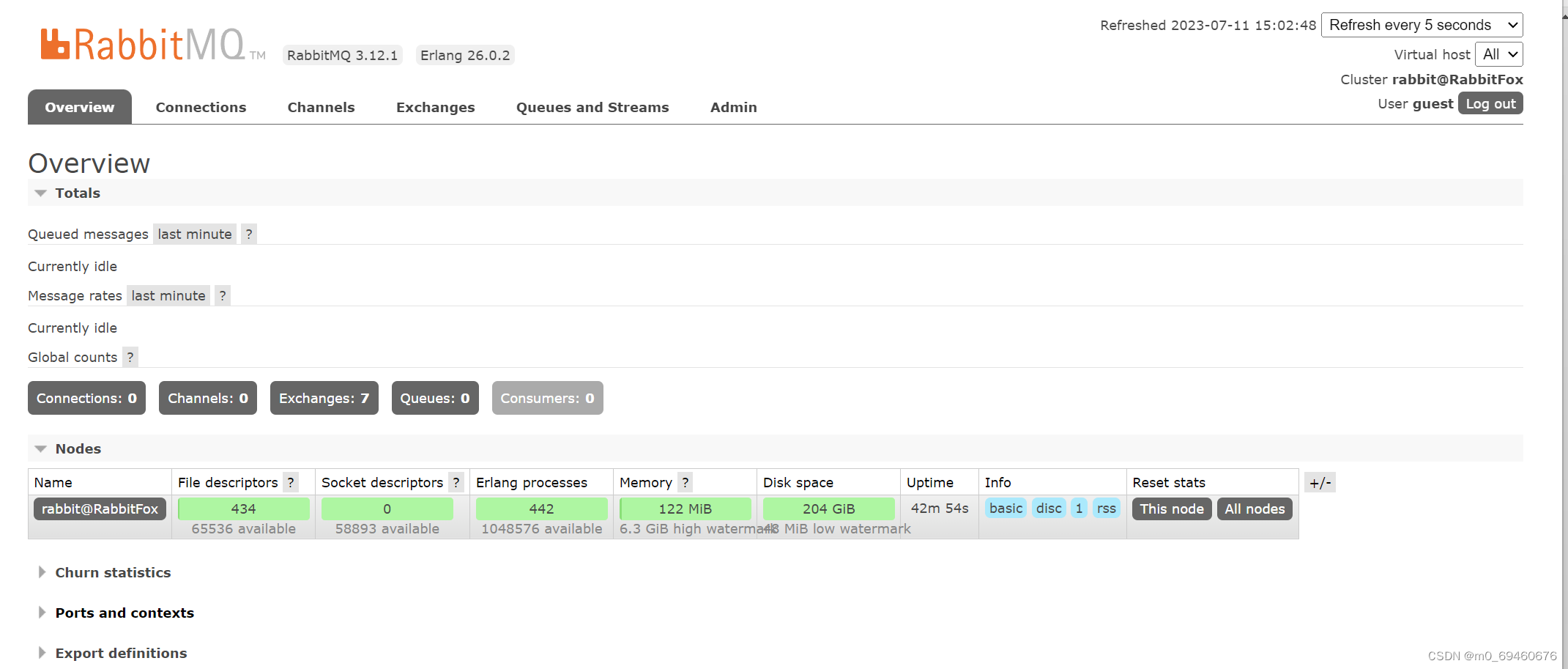Toggle Queued messages to last minute view

194,234
